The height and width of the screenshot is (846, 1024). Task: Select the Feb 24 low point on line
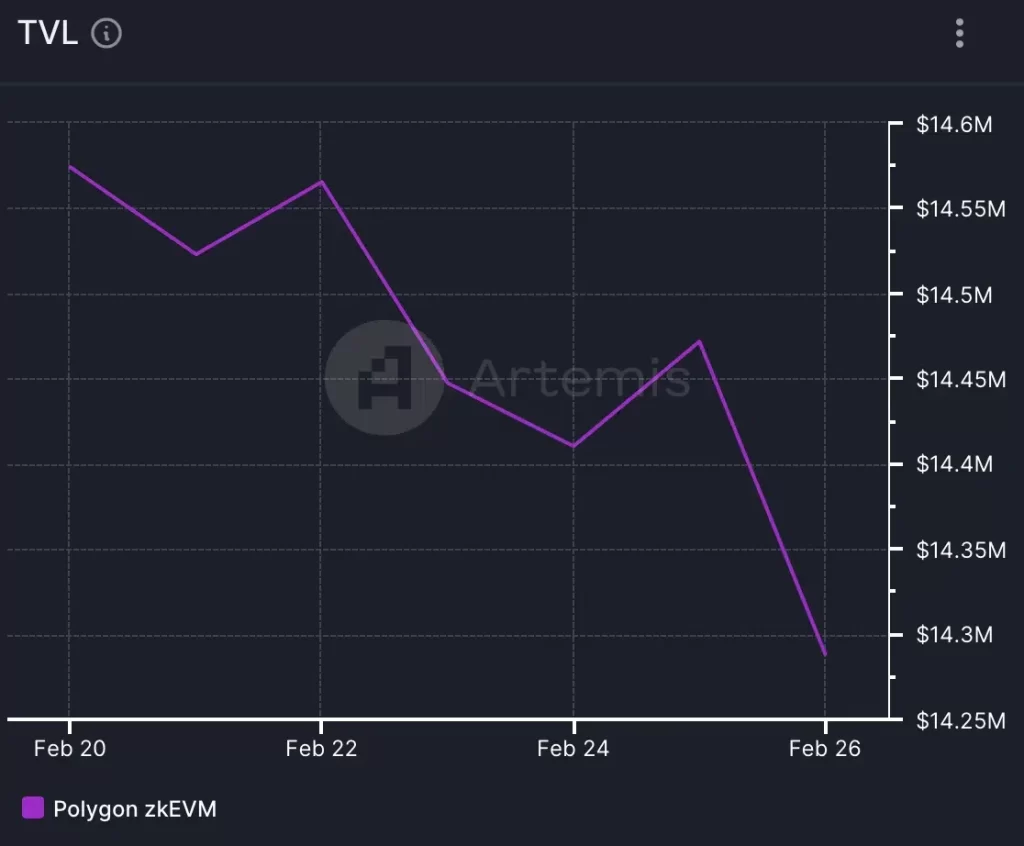(573, 446)
